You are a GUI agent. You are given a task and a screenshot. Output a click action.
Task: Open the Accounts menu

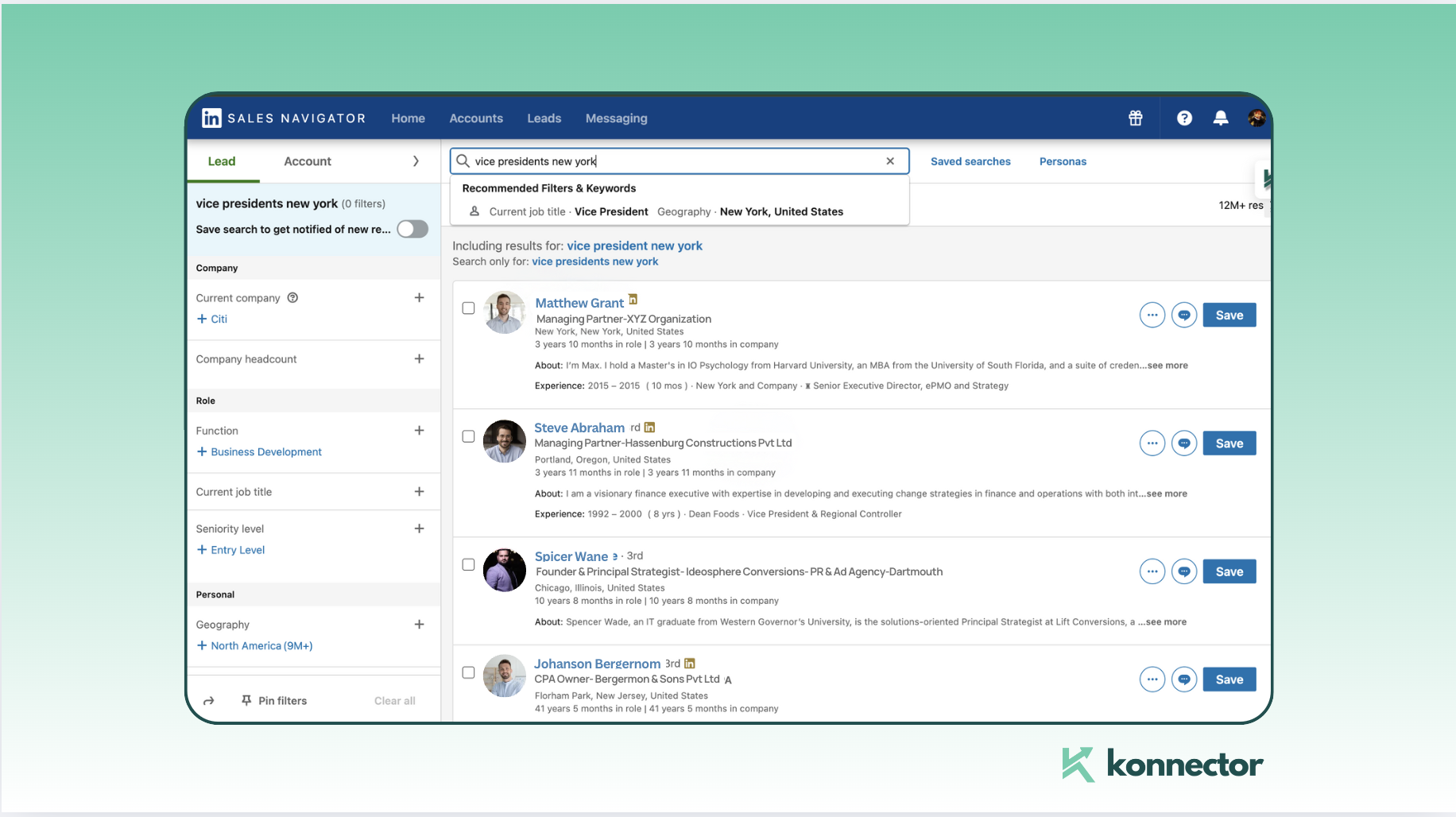point(476,118)
